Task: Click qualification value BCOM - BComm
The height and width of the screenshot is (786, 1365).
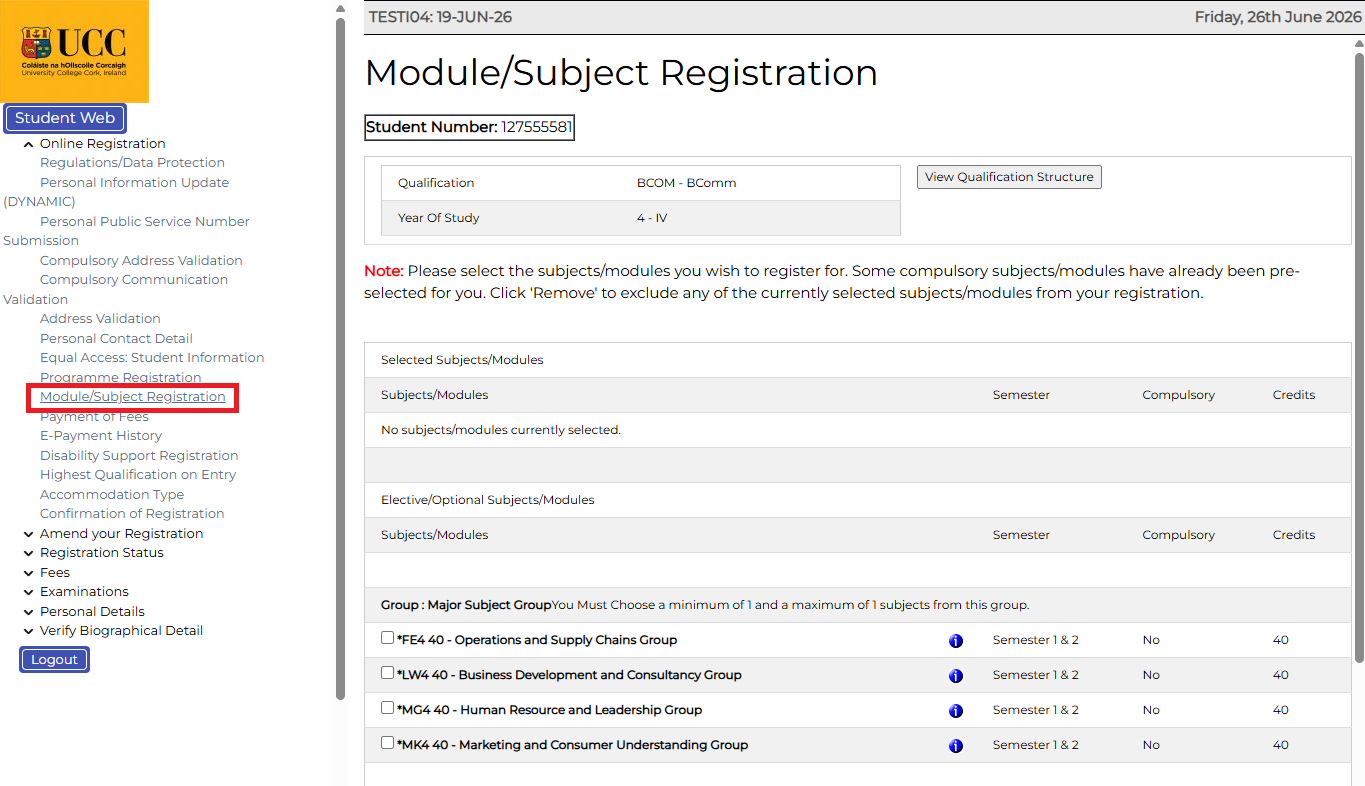Action: click(686, 183)
